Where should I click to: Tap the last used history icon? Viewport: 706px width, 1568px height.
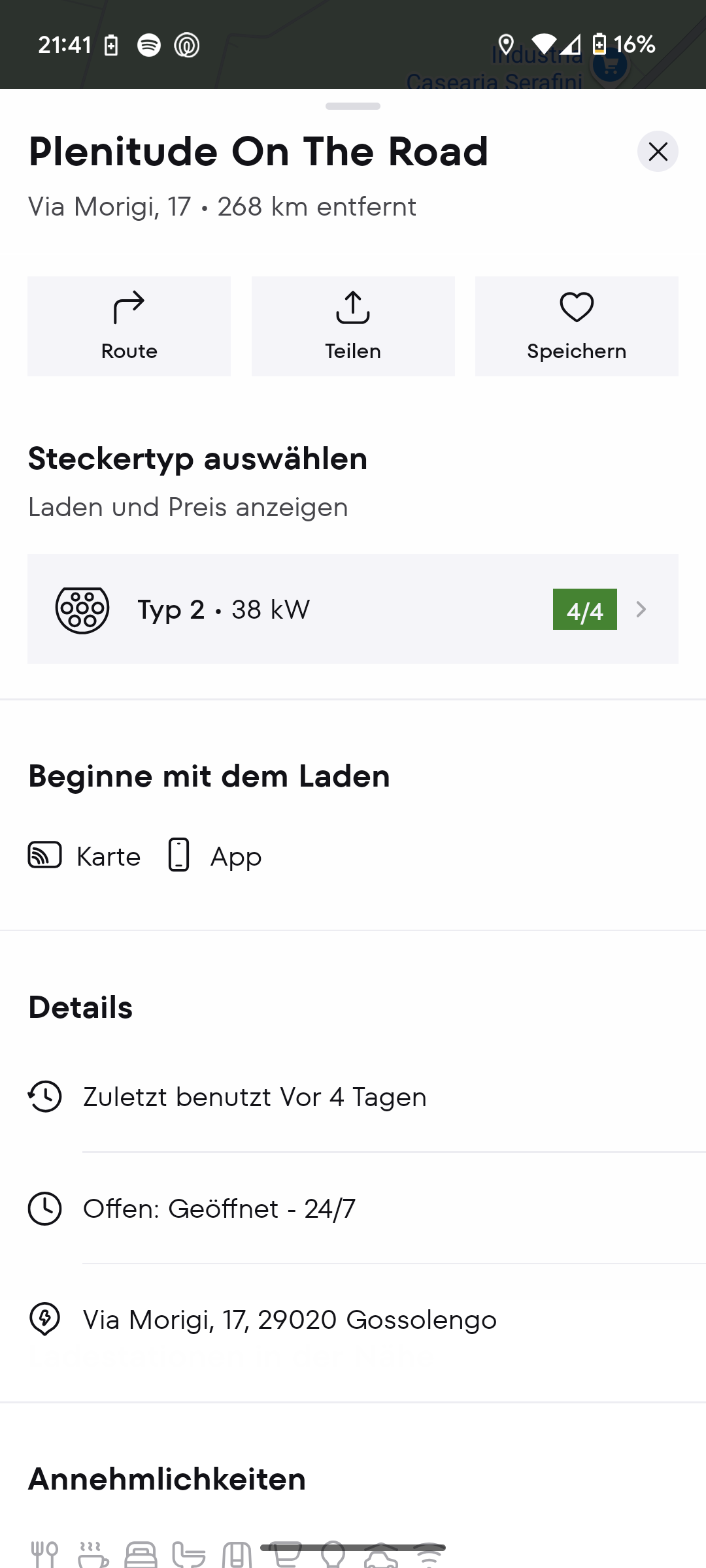[x=44, y=1096]
